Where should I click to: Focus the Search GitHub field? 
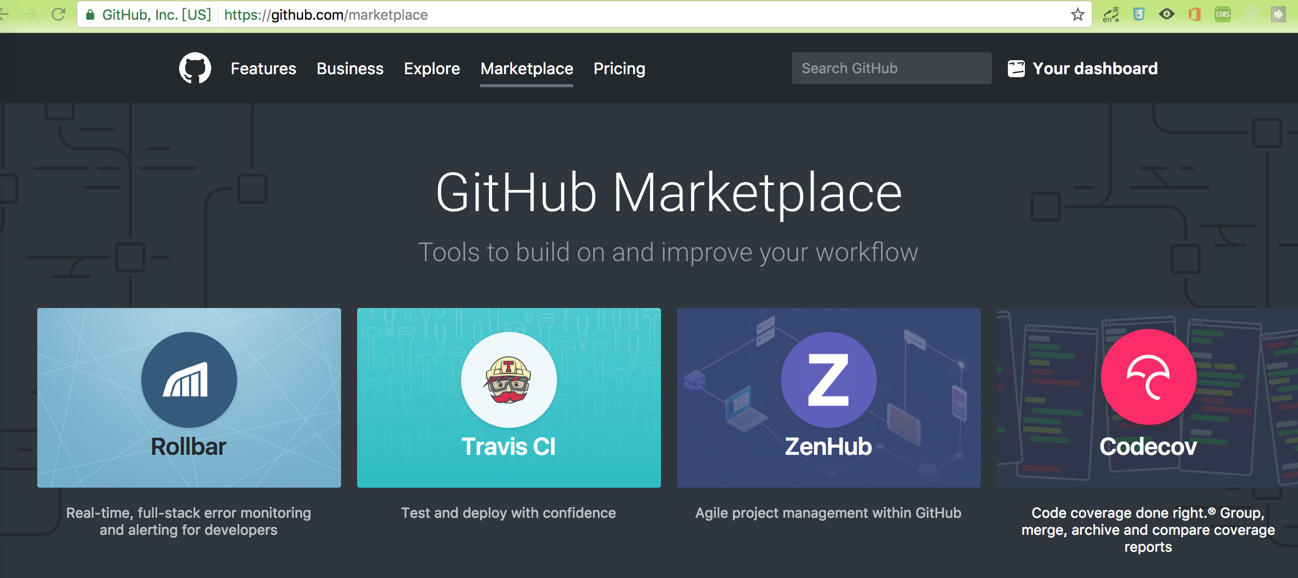point(891,68)
